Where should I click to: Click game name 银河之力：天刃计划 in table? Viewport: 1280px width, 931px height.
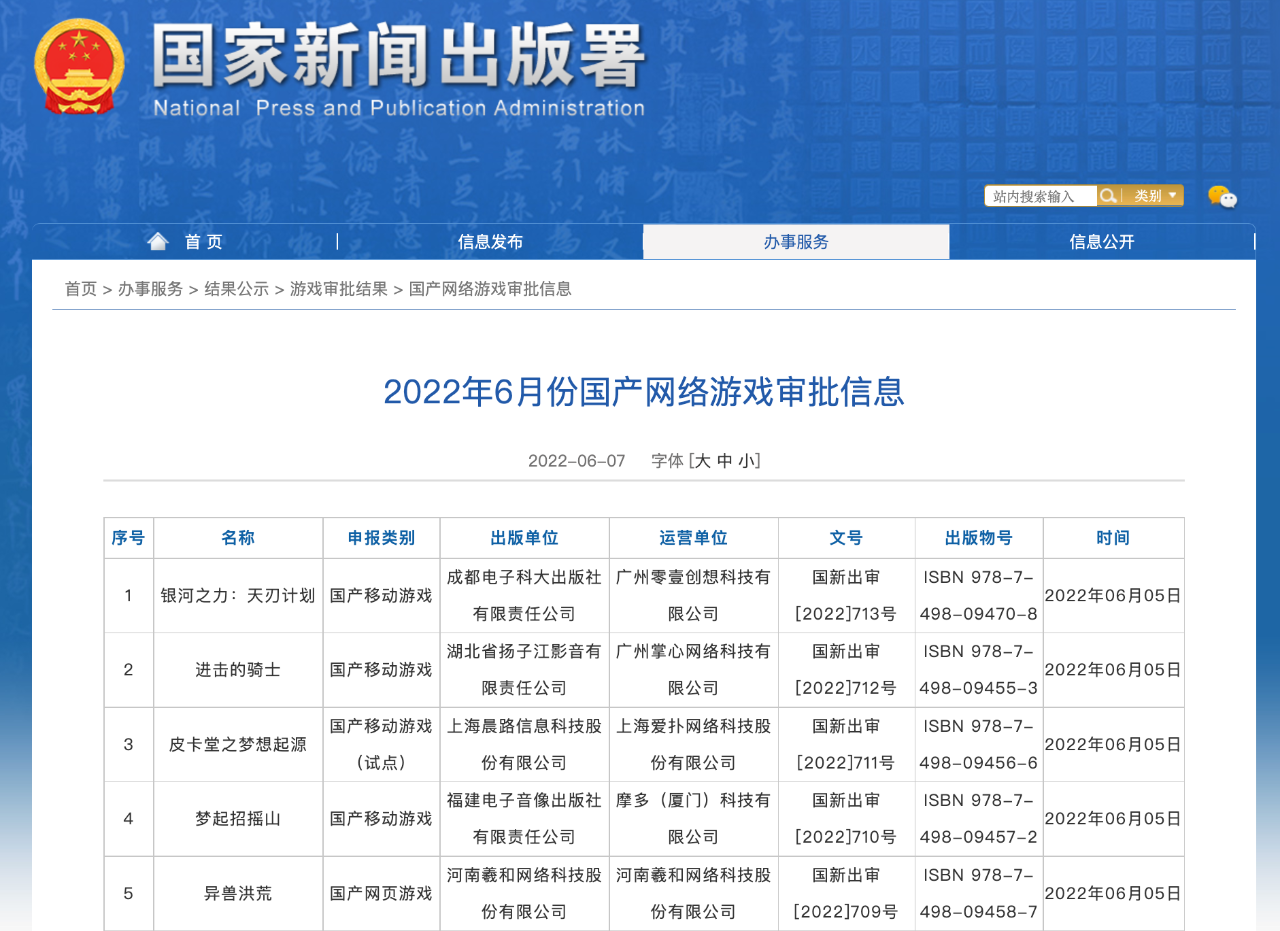pos(238,596)
